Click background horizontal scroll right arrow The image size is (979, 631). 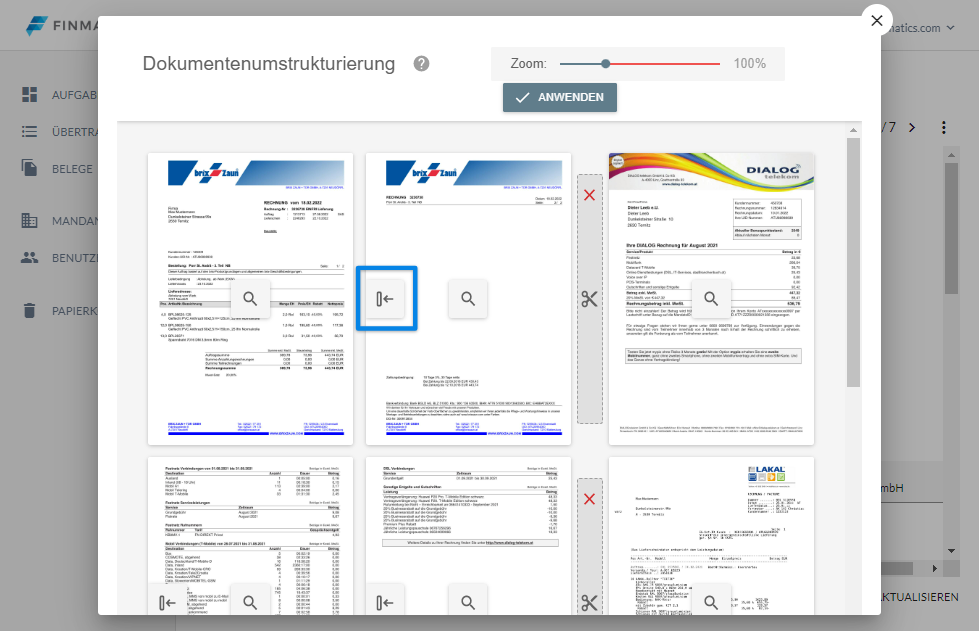pyautogui.click(x=935, y=569)
